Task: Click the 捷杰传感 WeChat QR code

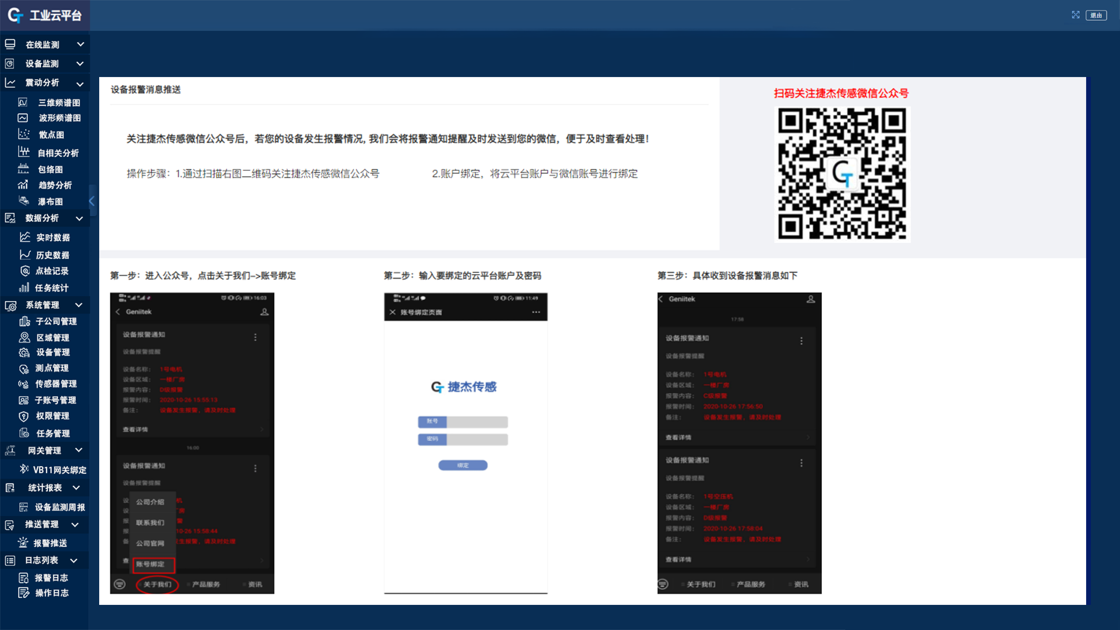Action: pyautogui.click(x=842, y=174)
